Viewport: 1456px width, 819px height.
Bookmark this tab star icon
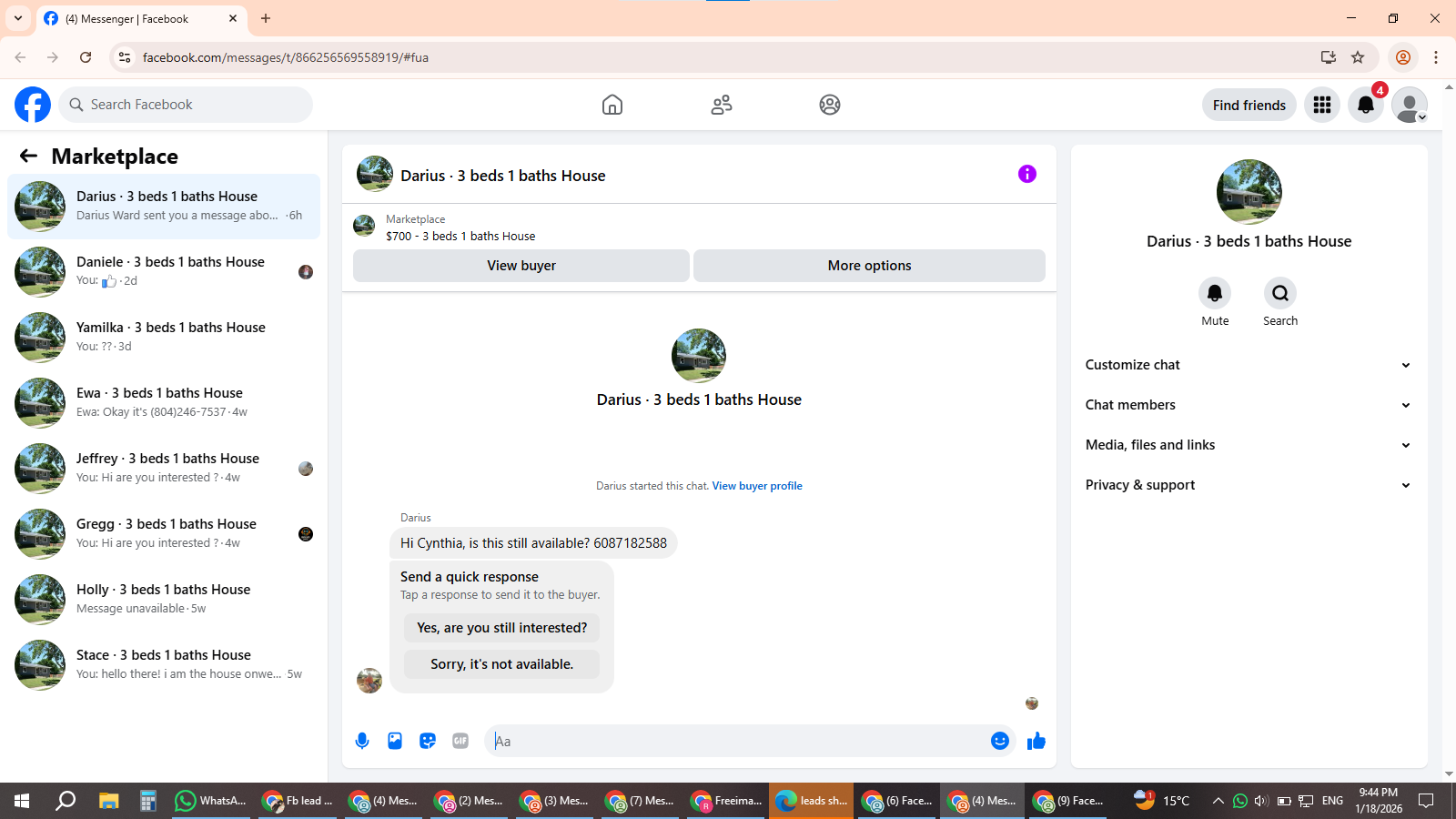(1358, 57)
